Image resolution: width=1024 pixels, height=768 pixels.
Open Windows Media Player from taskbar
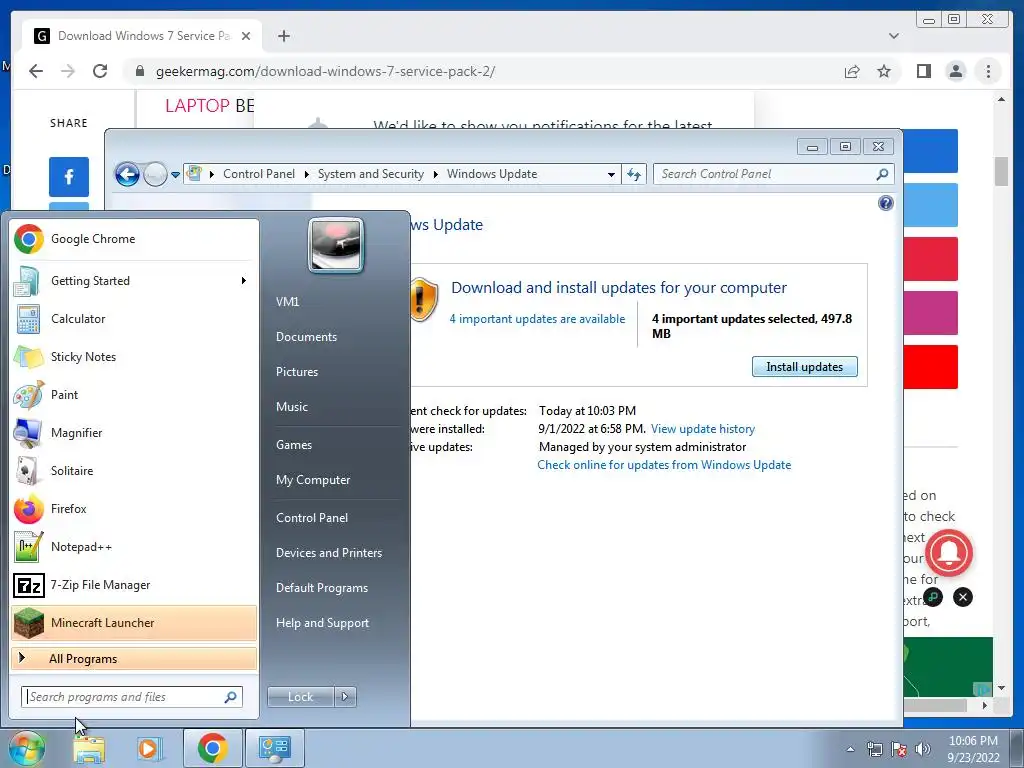click(x=149, y=748)
